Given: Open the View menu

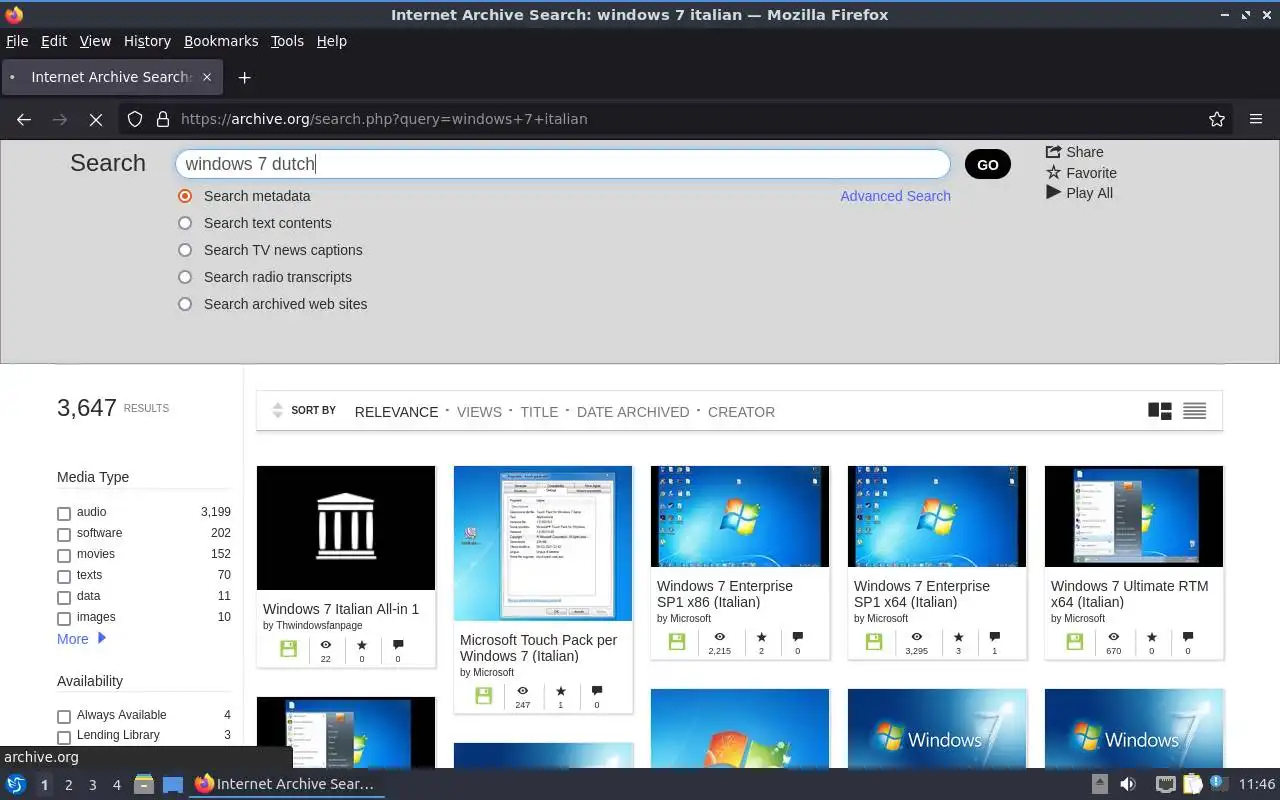Looking at the screenshot, I should coord(95,41).
